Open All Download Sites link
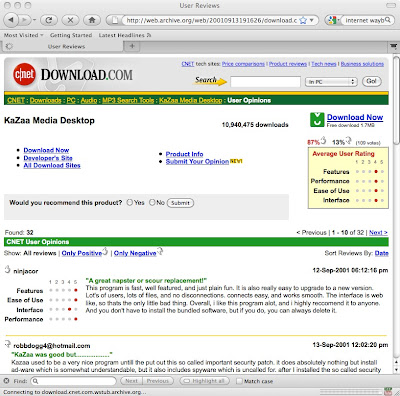Screen dimensions: 400x396 [52, 165]
